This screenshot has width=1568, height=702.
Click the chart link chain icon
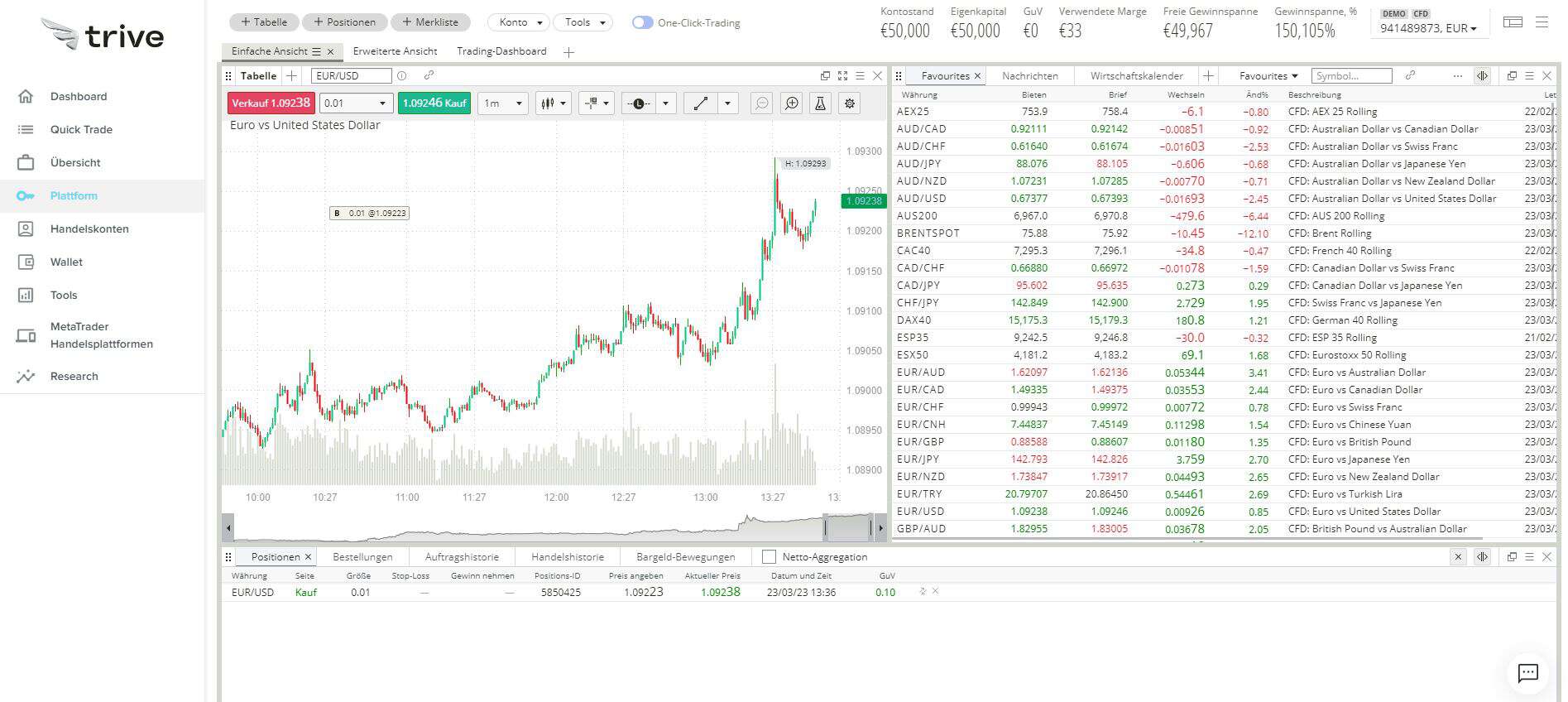click(429, 76)
